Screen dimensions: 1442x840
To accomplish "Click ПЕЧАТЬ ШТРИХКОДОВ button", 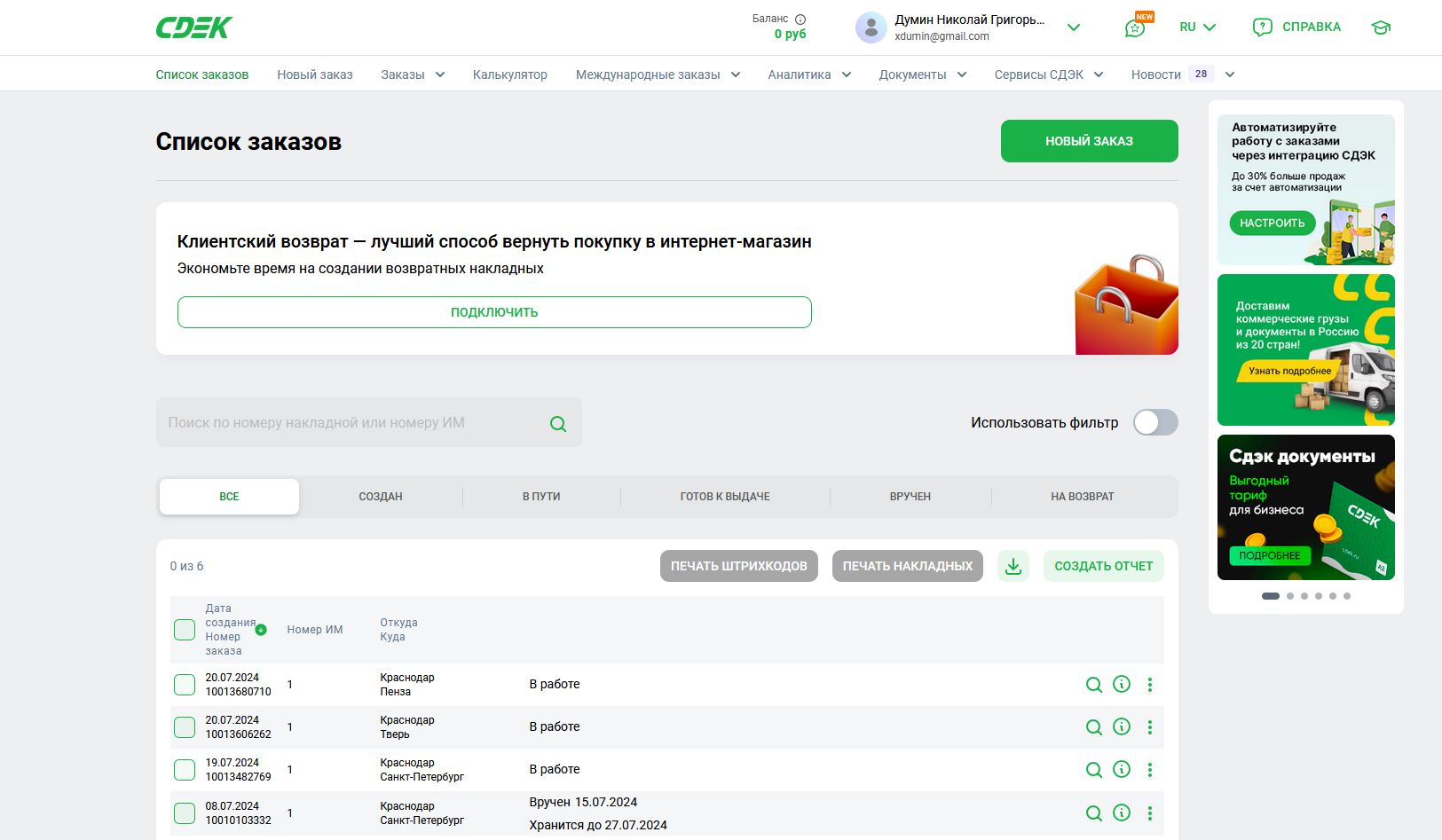I will click(739, 566).
